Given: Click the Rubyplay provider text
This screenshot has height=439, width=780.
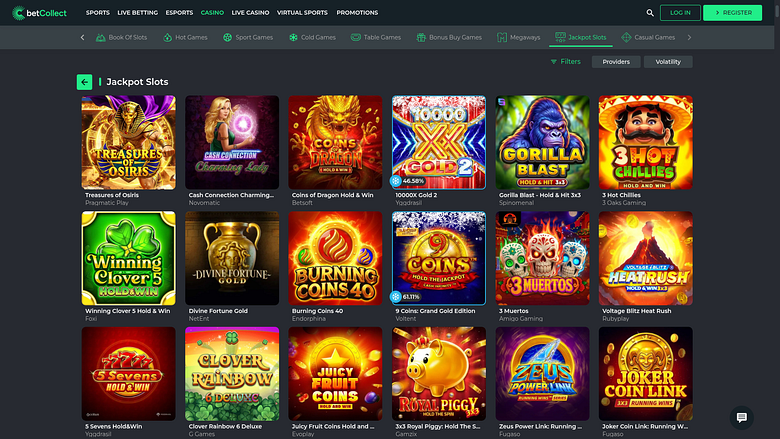Looking at the screenshot, I should click(615, 319).
